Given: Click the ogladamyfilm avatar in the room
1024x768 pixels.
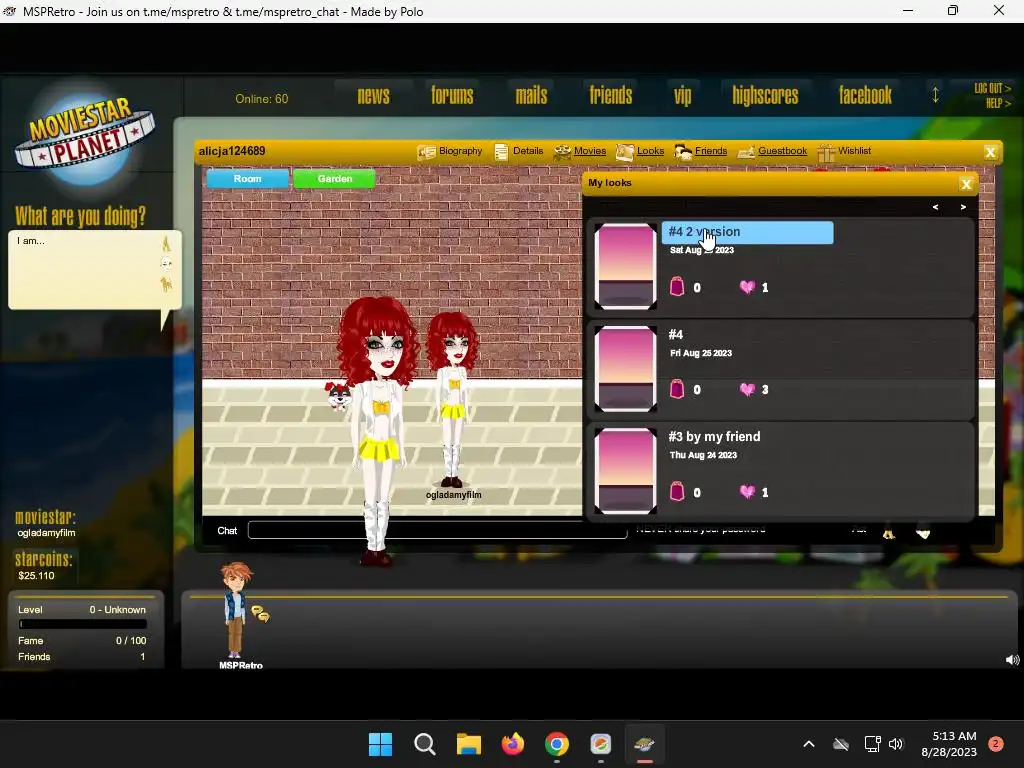Looking at the screenshot, I should 451,400.
